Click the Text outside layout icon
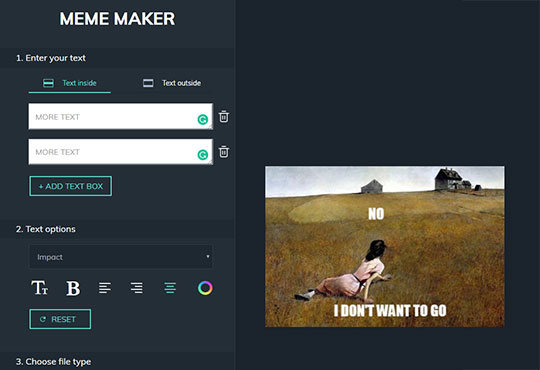The width and height of the screenshot is (540, 370). (148, 83)
